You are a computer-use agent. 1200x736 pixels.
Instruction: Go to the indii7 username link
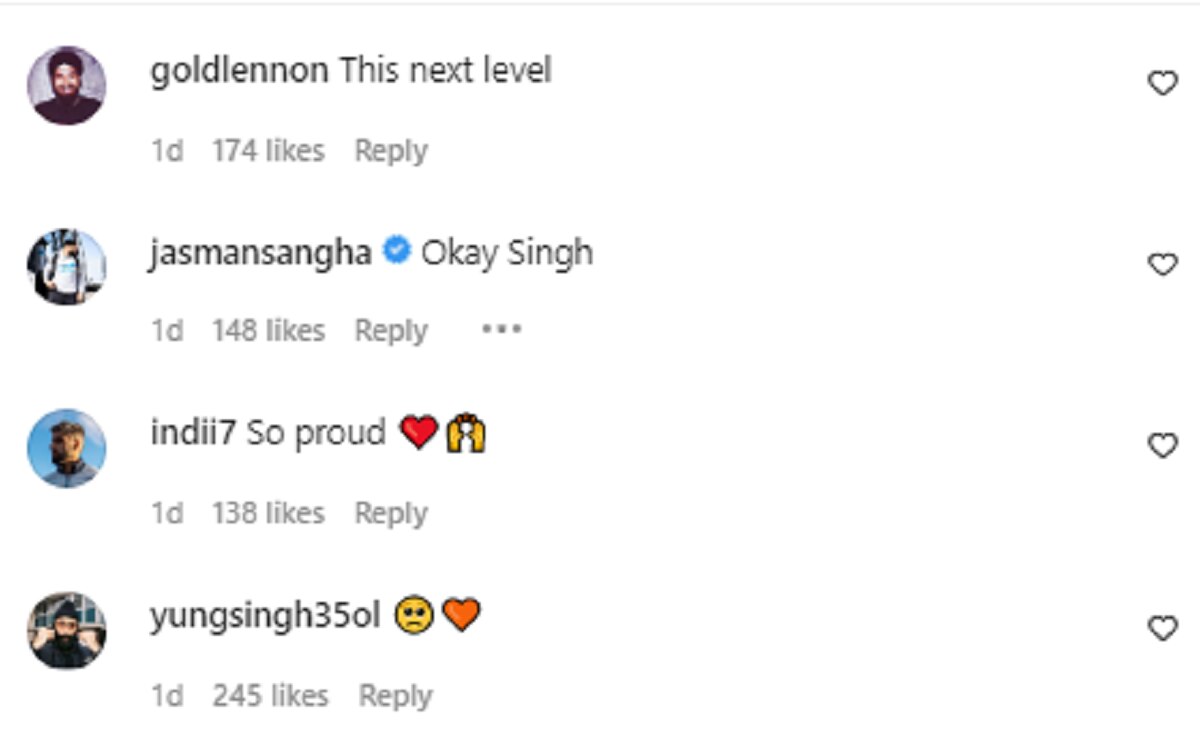pos(192,433)
